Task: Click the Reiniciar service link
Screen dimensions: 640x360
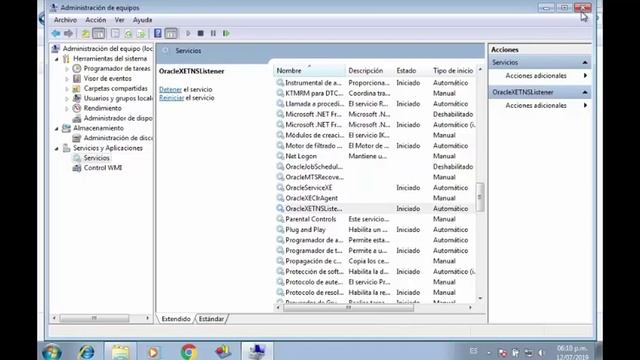Action: tap(171, 98)
